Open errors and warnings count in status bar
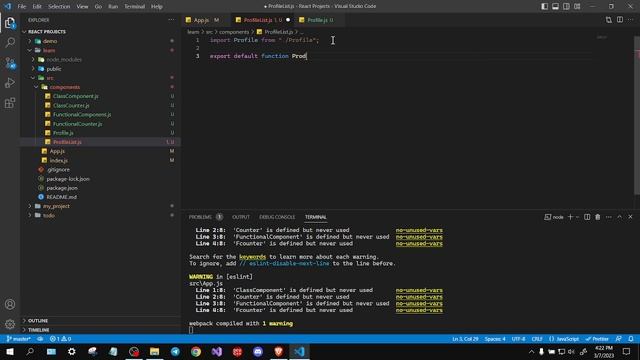 tap(60, 339)
